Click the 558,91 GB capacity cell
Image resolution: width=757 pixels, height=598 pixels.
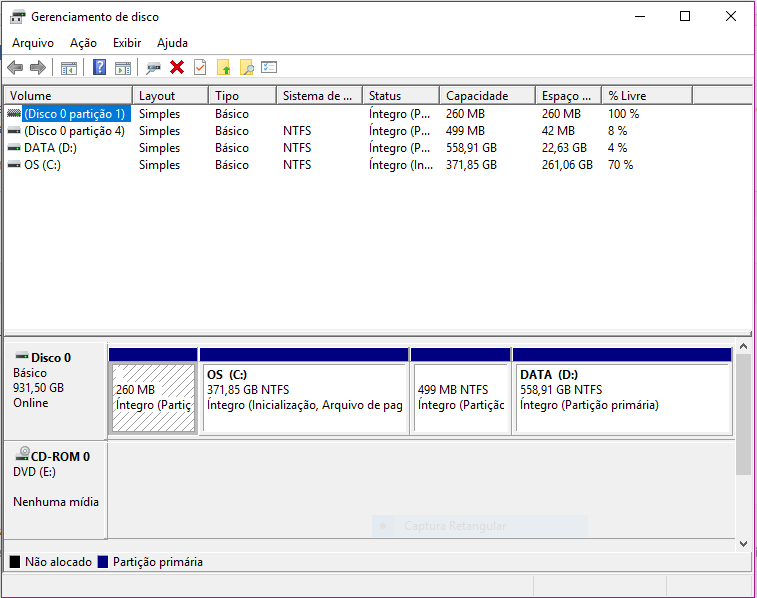tap(471, 148)
